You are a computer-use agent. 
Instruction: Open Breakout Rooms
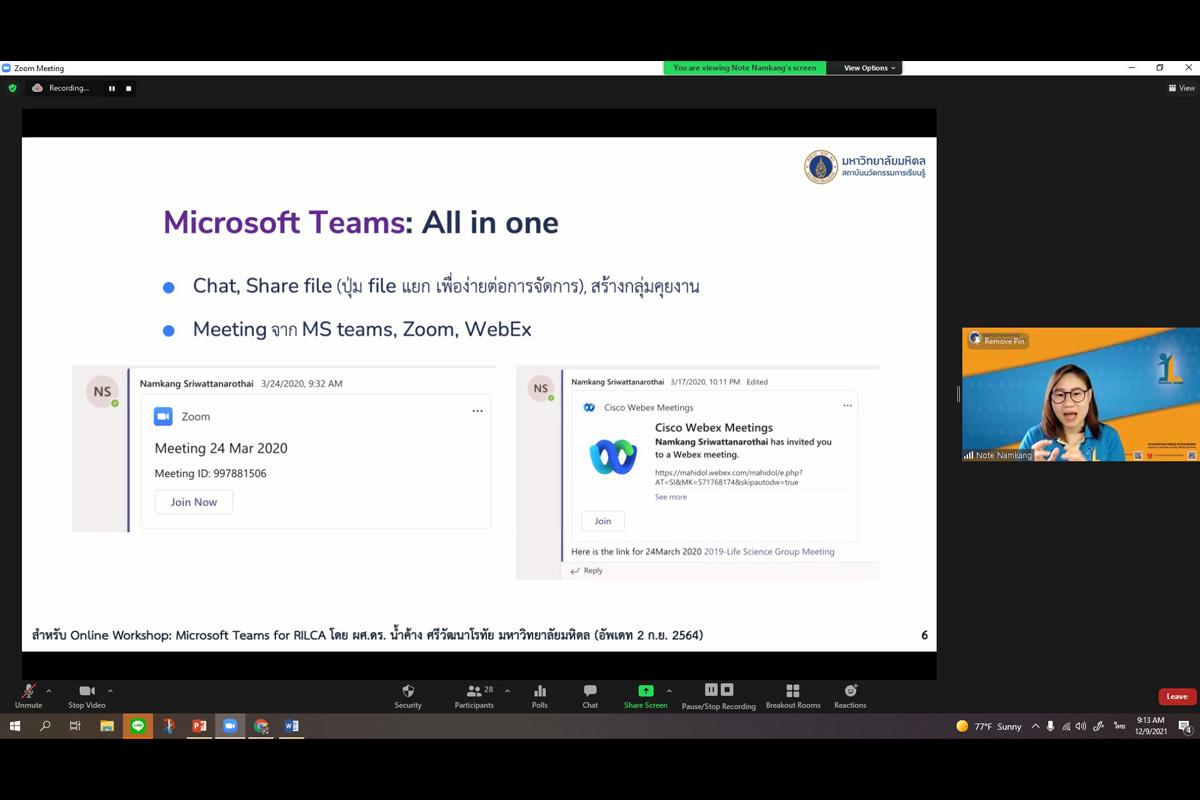793,691
